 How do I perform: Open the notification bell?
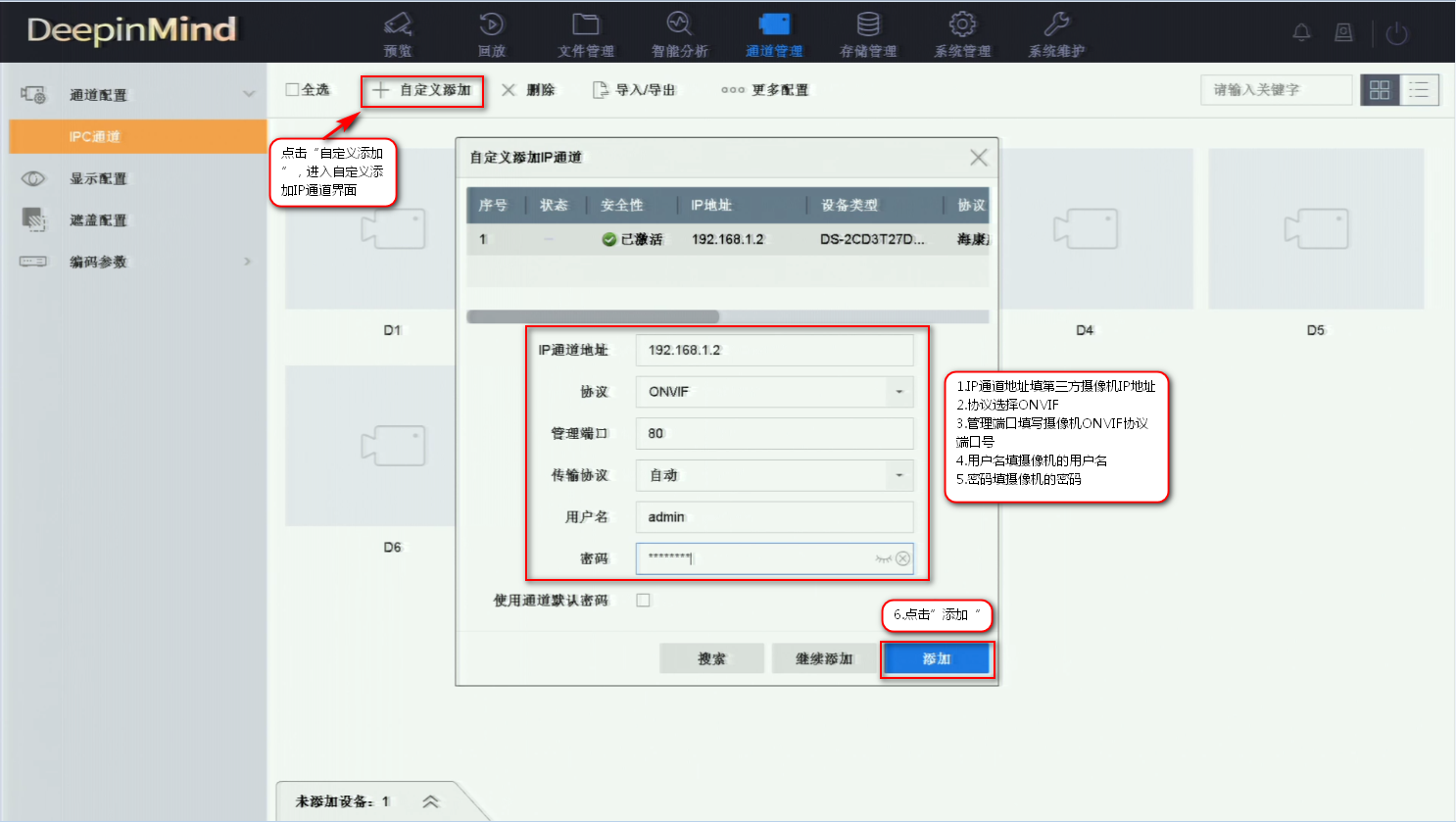pyautogui.click(x=1301, y=31)
